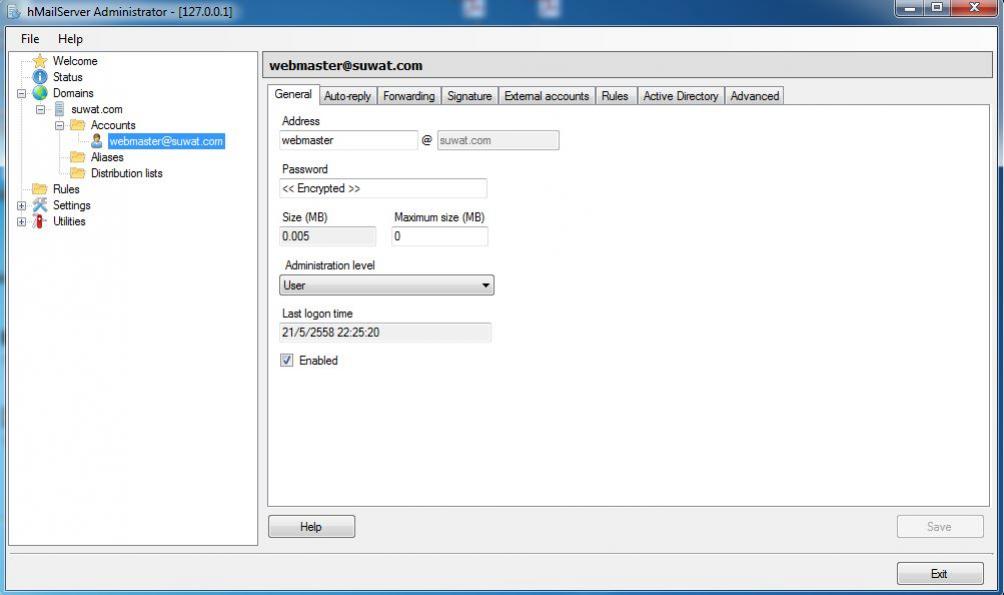Open the Advanced tab

coord(755,96)
